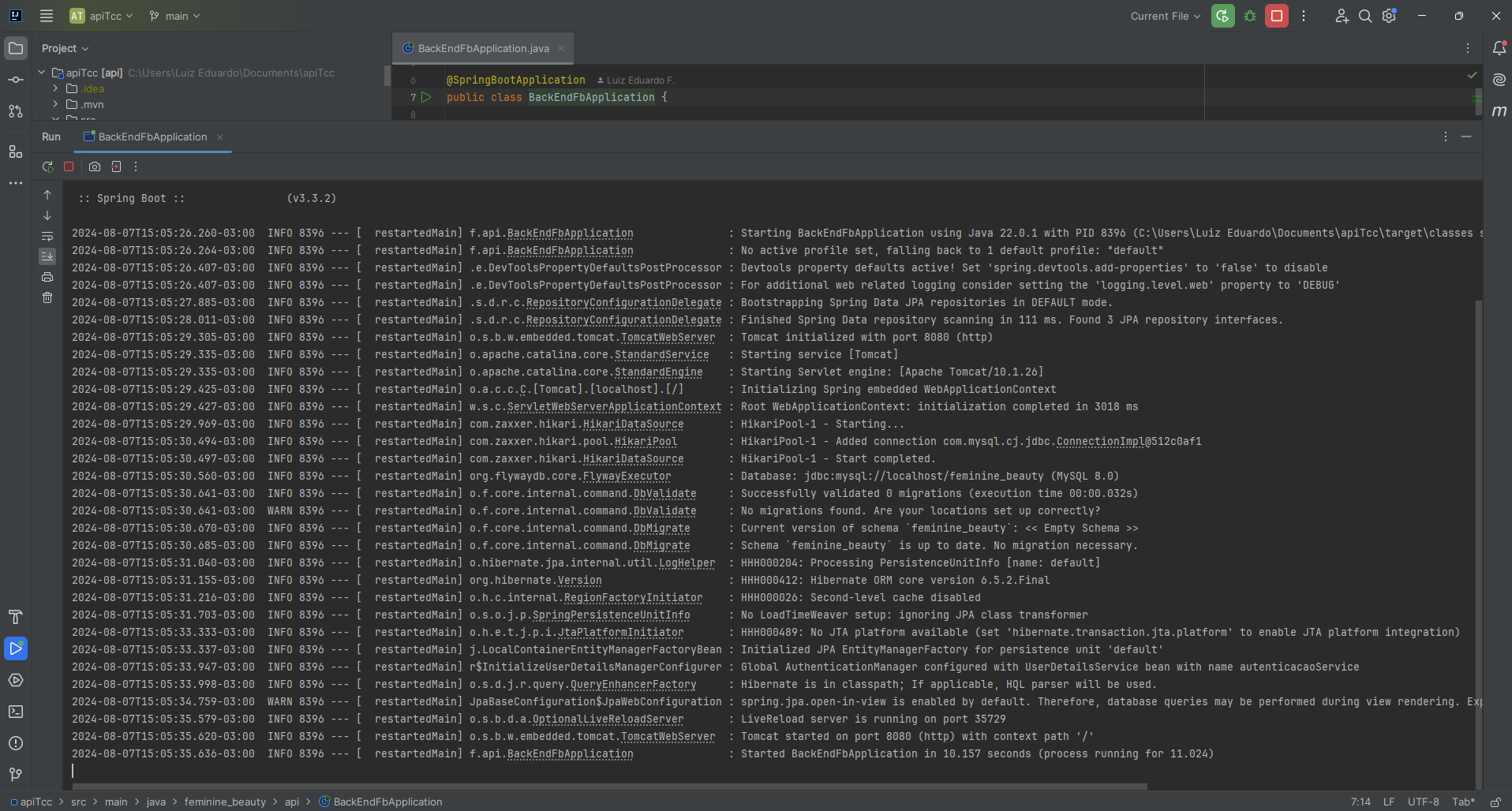
Task: Open the Commit tool window
Action: (x=16, y=80)
